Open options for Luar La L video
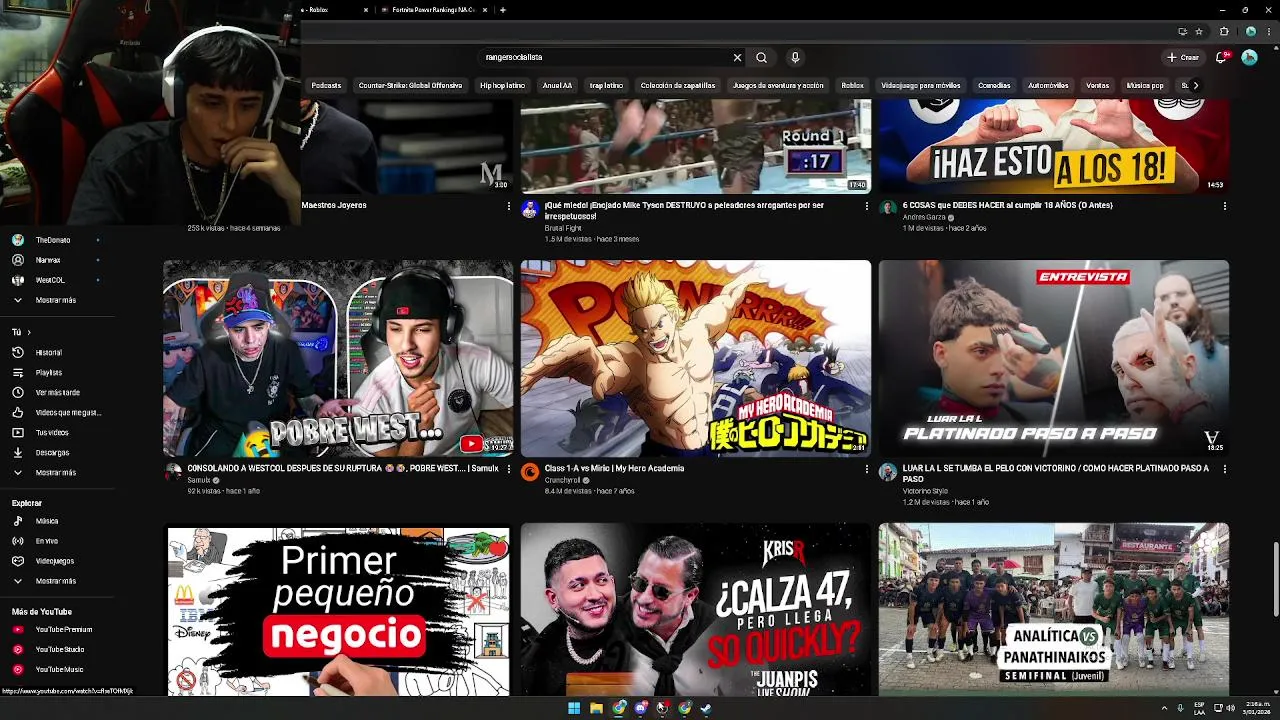 [1224, 468]
